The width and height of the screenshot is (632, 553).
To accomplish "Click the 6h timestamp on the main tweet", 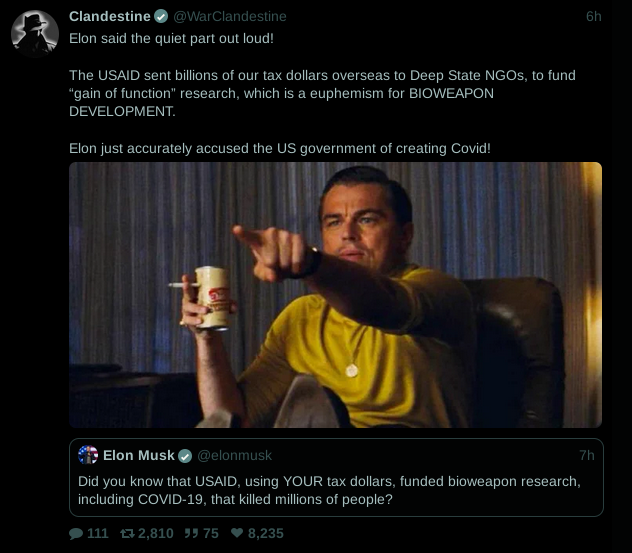I will (x=593, y=17).
